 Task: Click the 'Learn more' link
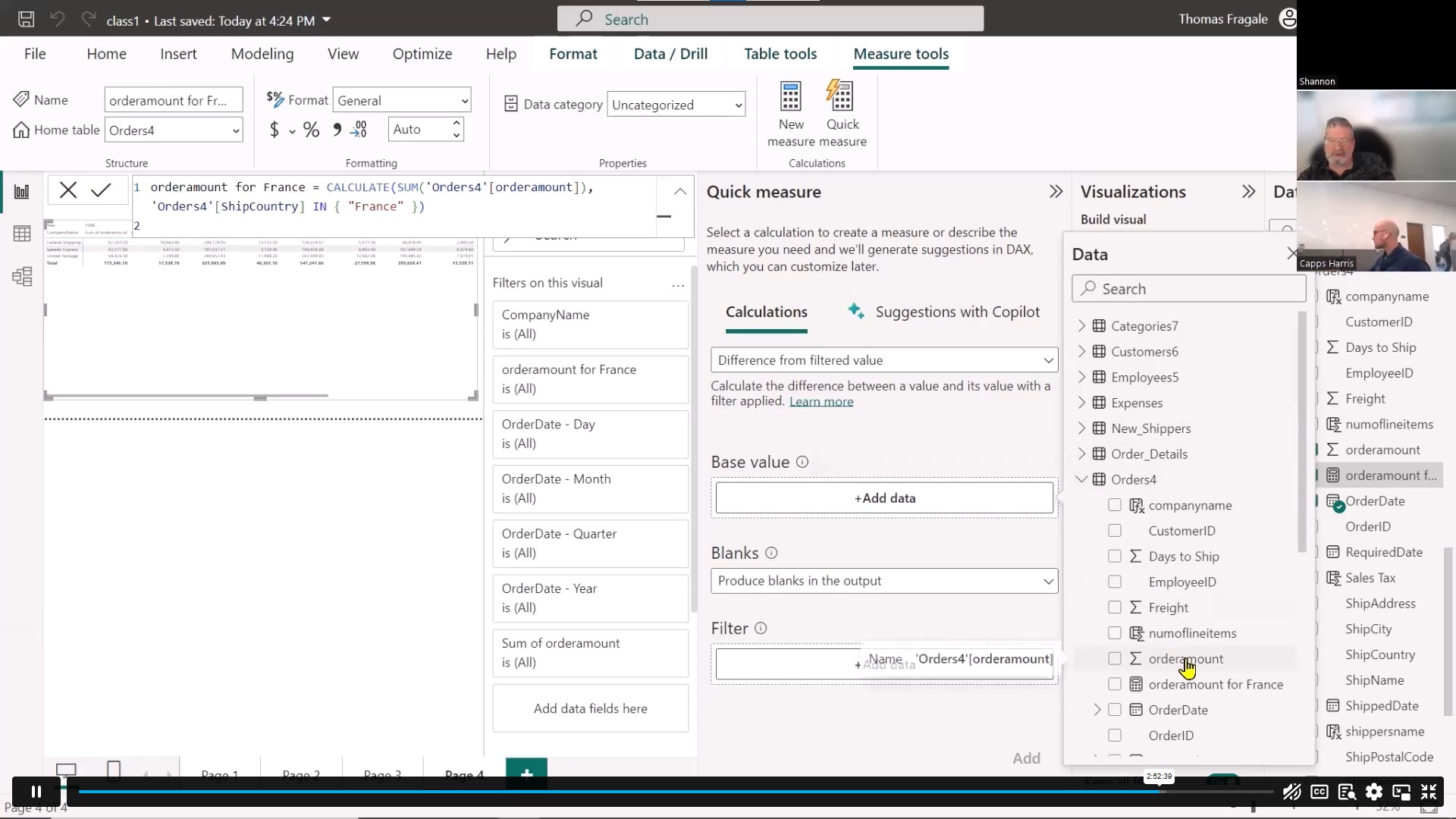tap(822, 402)
